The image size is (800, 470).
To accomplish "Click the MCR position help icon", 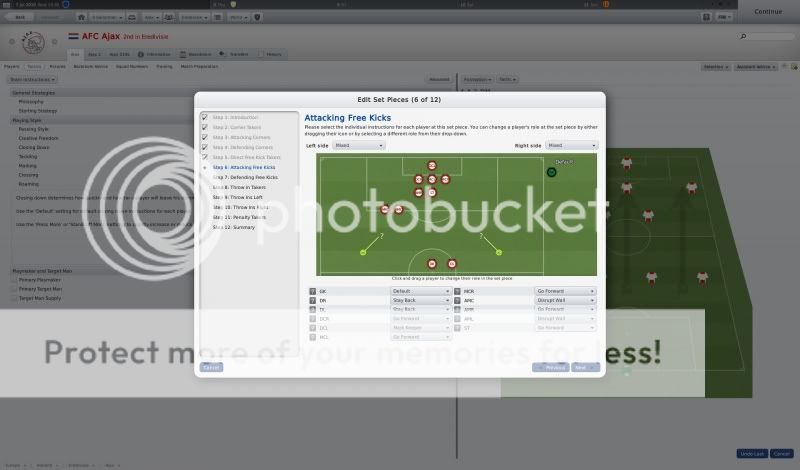I will [x=458, y=291].
